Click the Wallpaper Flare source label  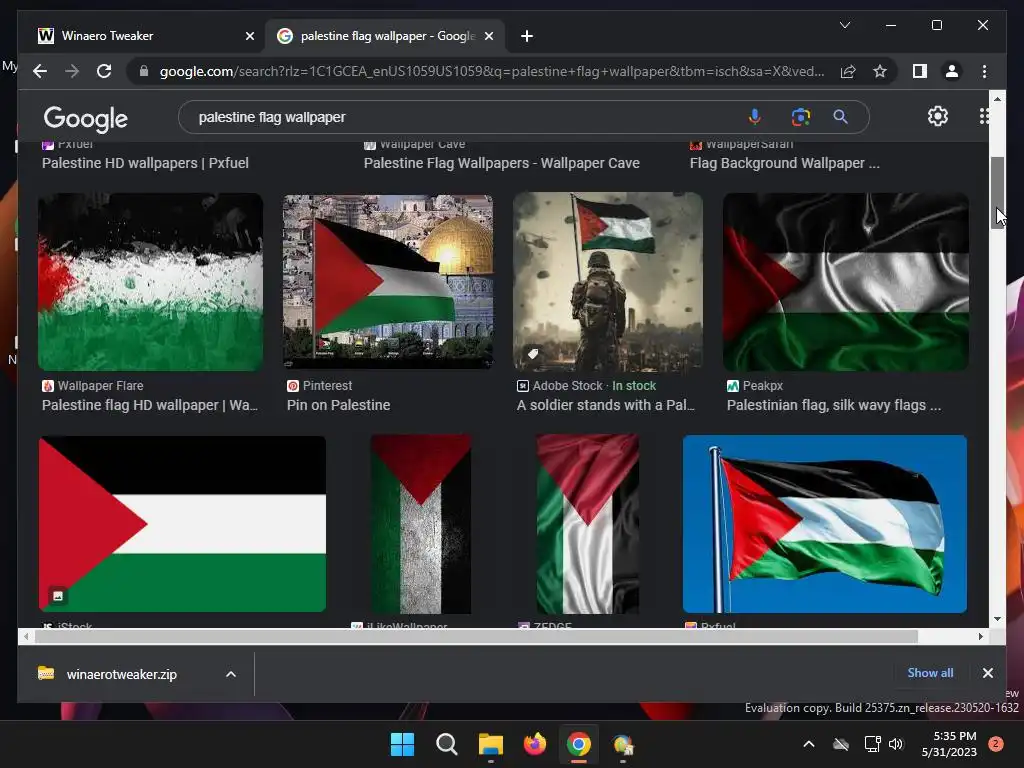[100, 386]
